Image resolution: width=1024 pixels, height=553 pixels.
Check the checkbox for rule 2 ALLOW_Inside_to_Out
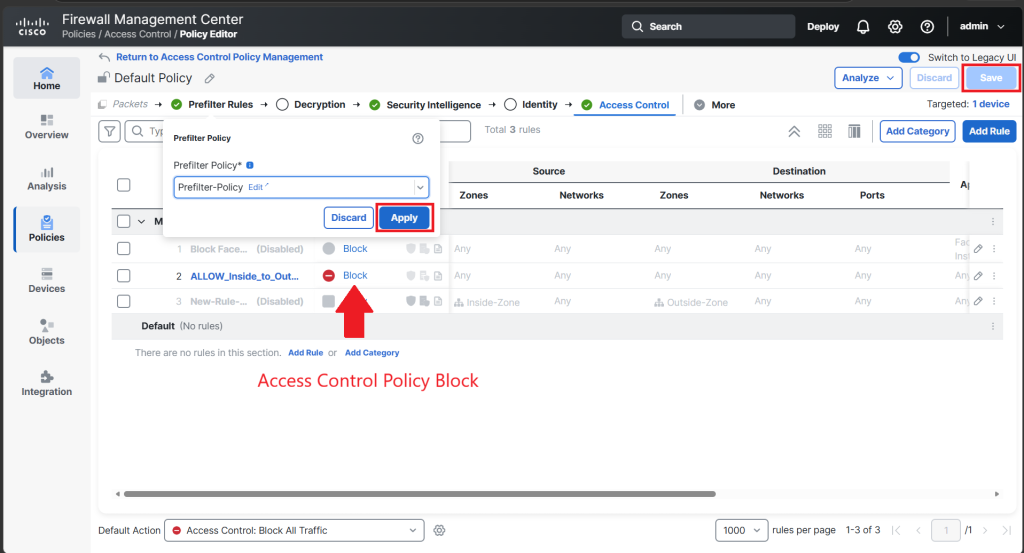(x=123, y=276)
